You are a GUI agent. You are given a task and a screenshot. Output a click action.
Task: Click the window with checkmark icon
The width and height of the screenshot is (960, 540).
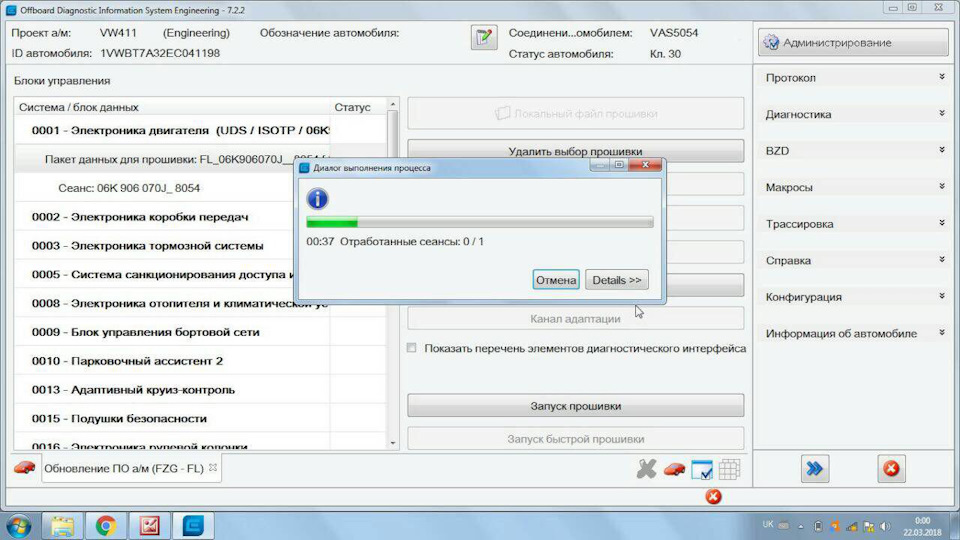(702, 470)
